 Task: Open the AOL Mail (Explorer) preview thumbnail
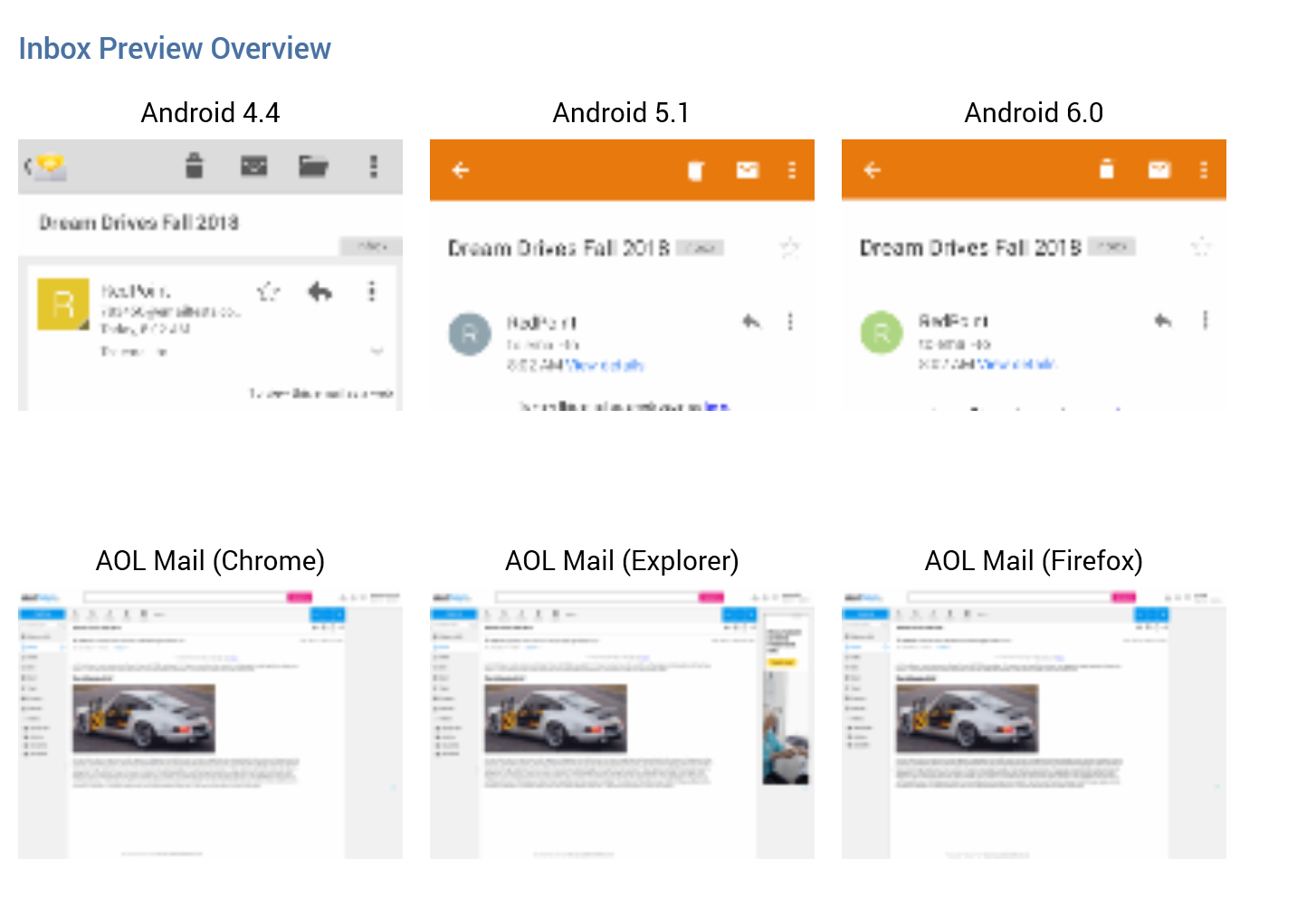click(x=622, y=724)
